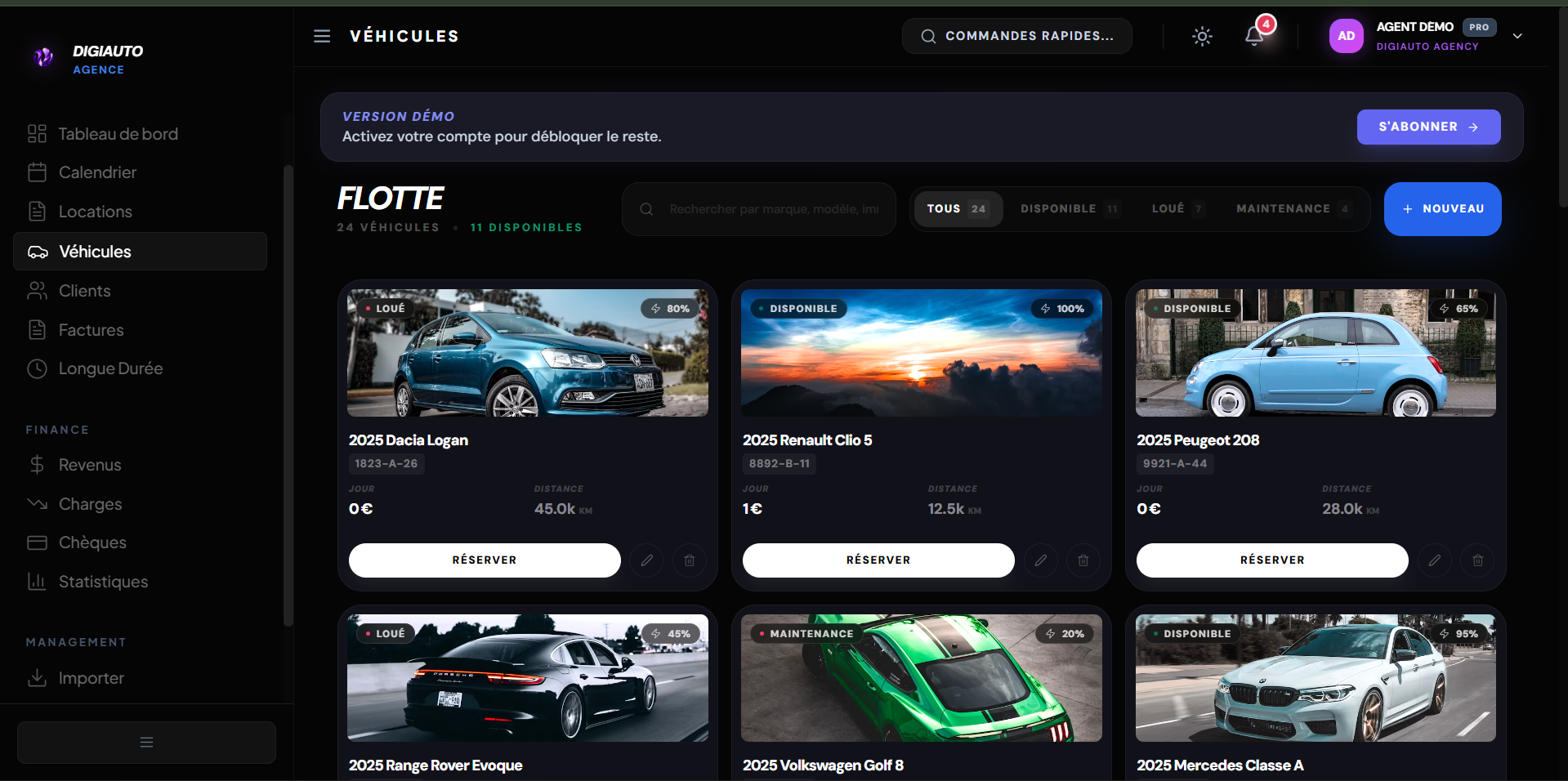The width and height of the screenshot is (1568, 781).
Task: Reserve the 2025 Peugeot 208
Action: click(1272, 560)
